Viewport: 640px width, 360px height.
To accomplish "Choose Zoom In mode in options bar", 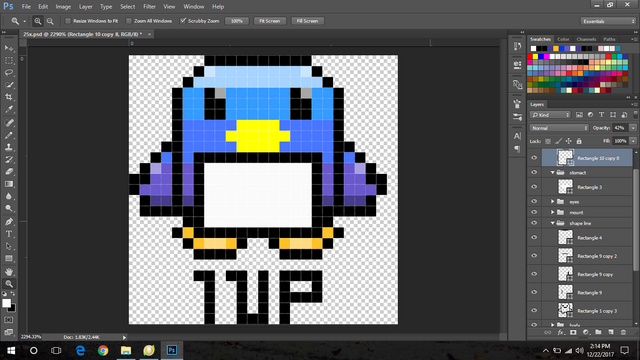I will pyautogui.click(x=38, y=21).
